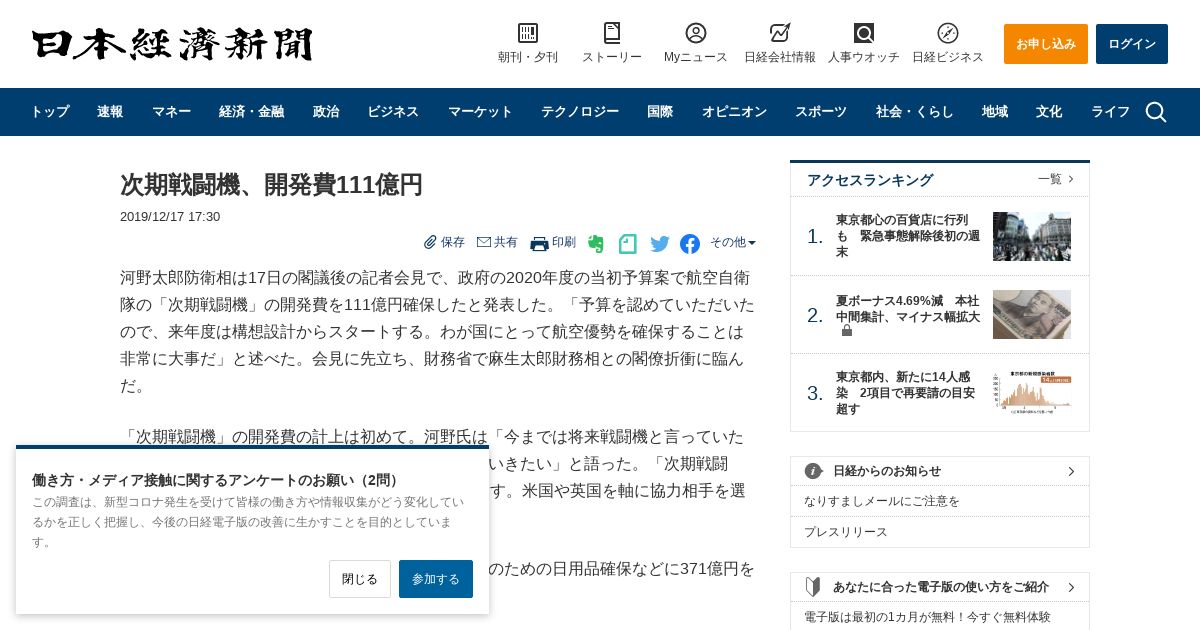1200x630 pixels.
Task: Open マーケット navigation tab
Action: [480, 112]
